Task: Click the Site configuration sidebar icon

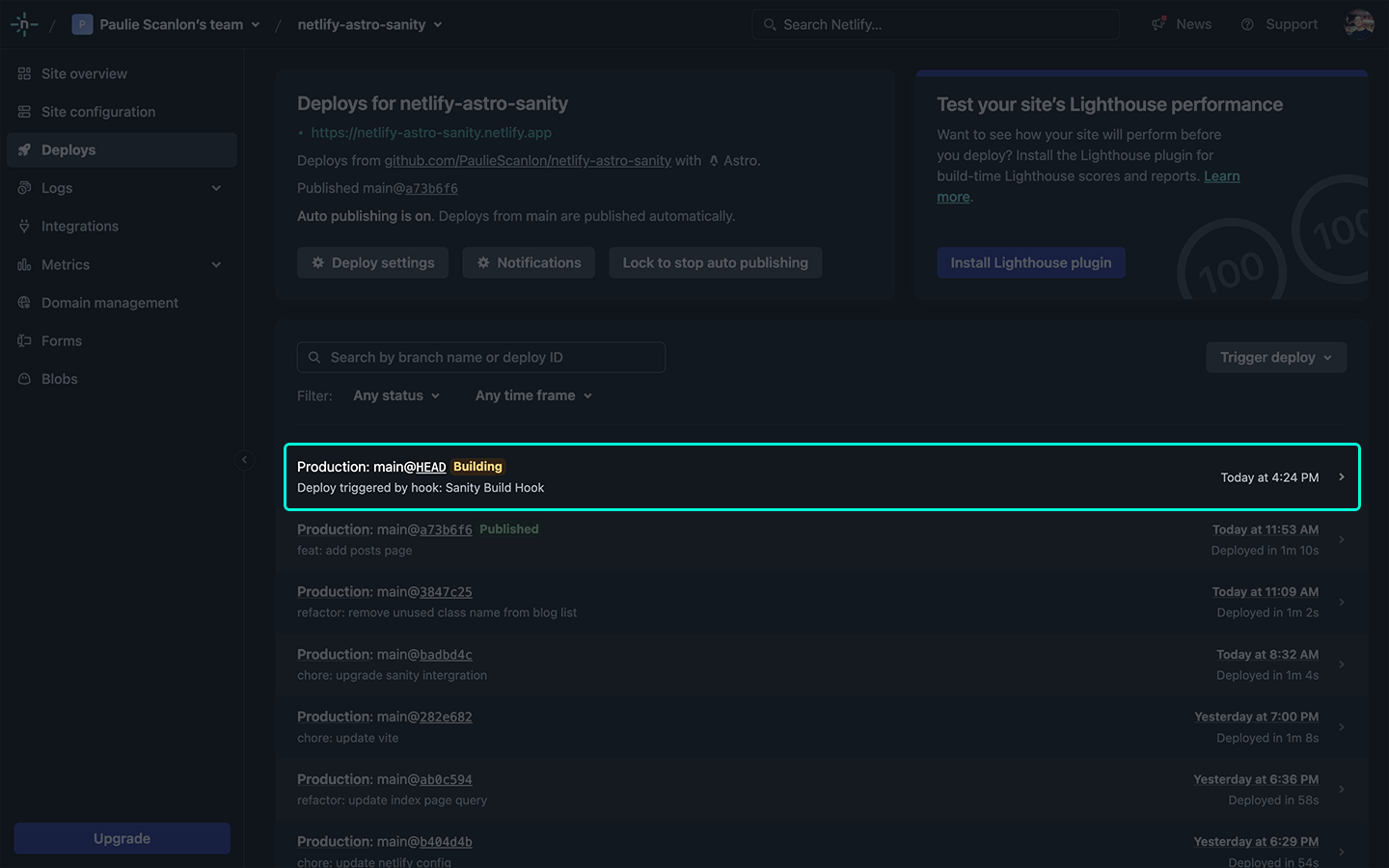Action: [24, 112]
